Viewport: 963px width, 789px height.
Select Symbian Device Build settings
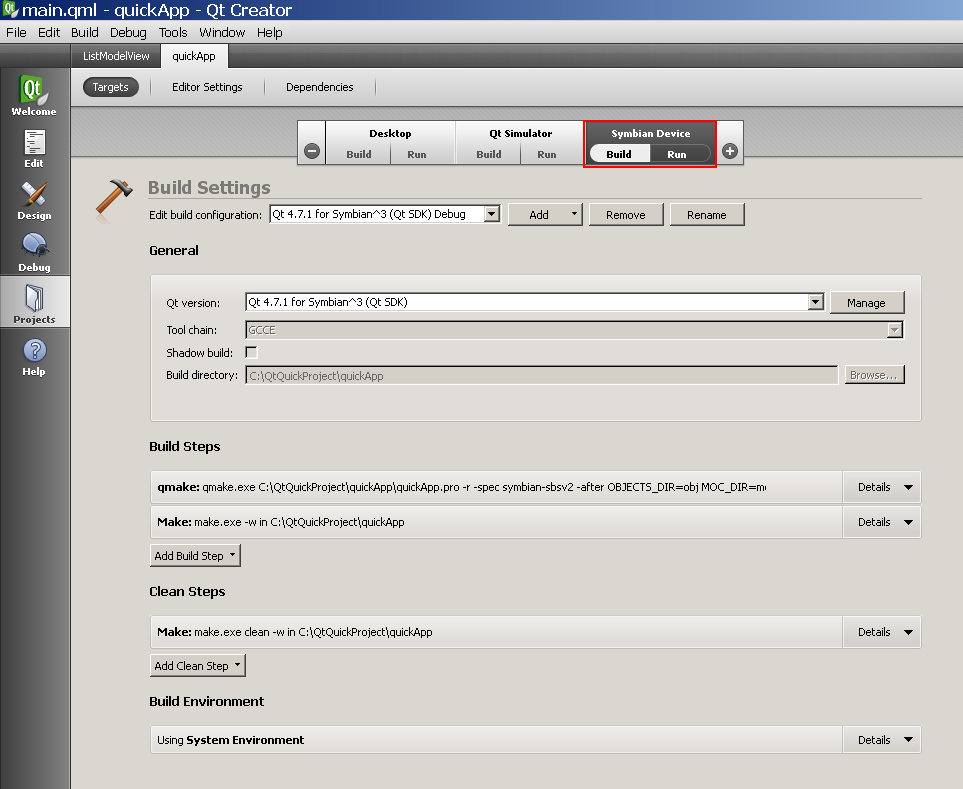[x=619, y=154]
